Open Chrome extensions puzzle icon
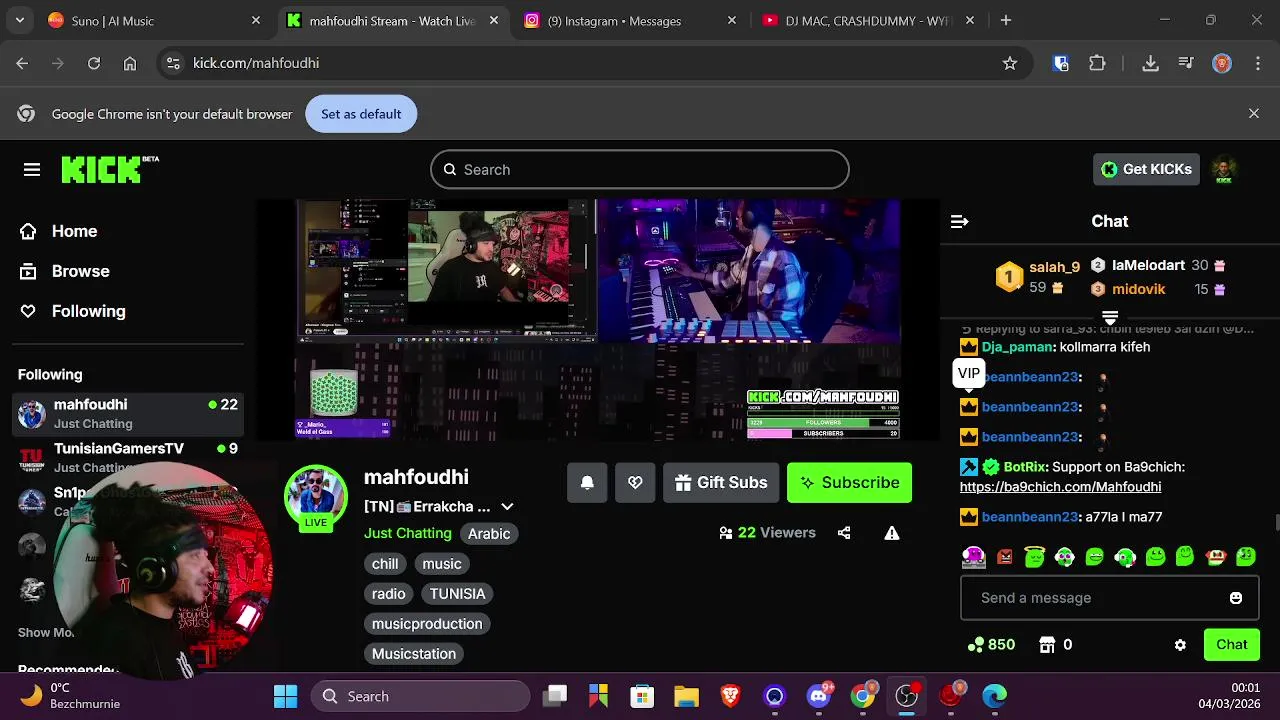This screenshot has height=720, width=1280. tap(1097, 63)
